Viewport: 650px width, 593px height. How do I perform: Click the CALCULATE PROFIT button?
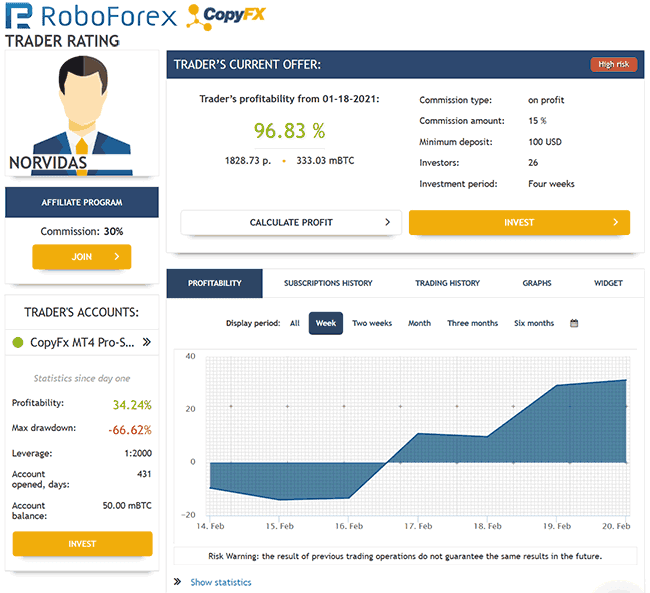click(x=291, y=222)
